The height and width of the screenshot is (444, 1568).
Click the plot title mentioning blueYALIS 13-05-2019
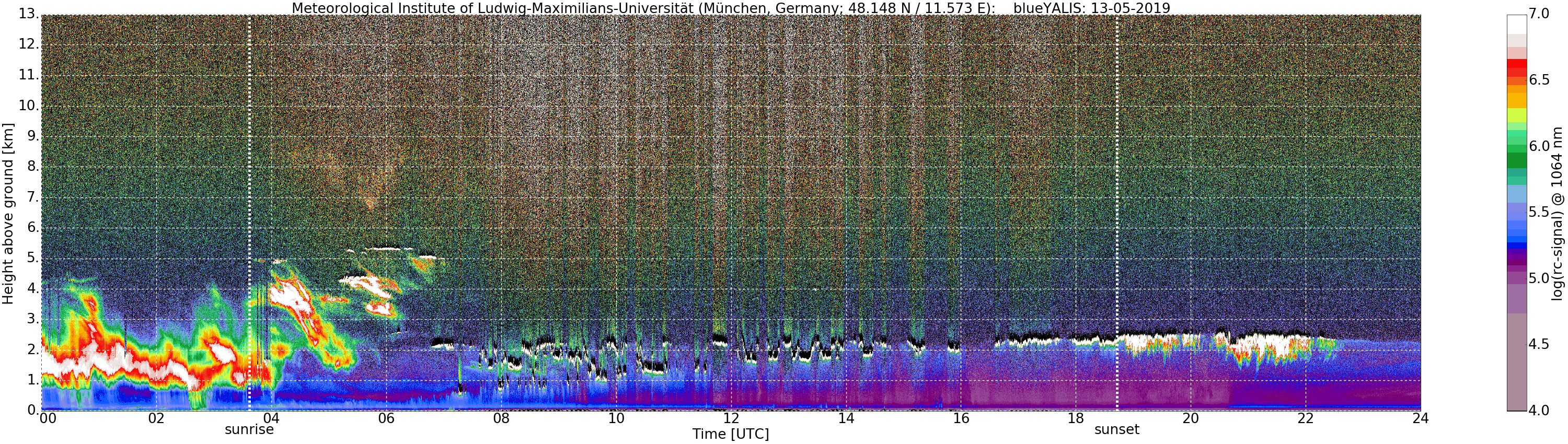(731, 8)
